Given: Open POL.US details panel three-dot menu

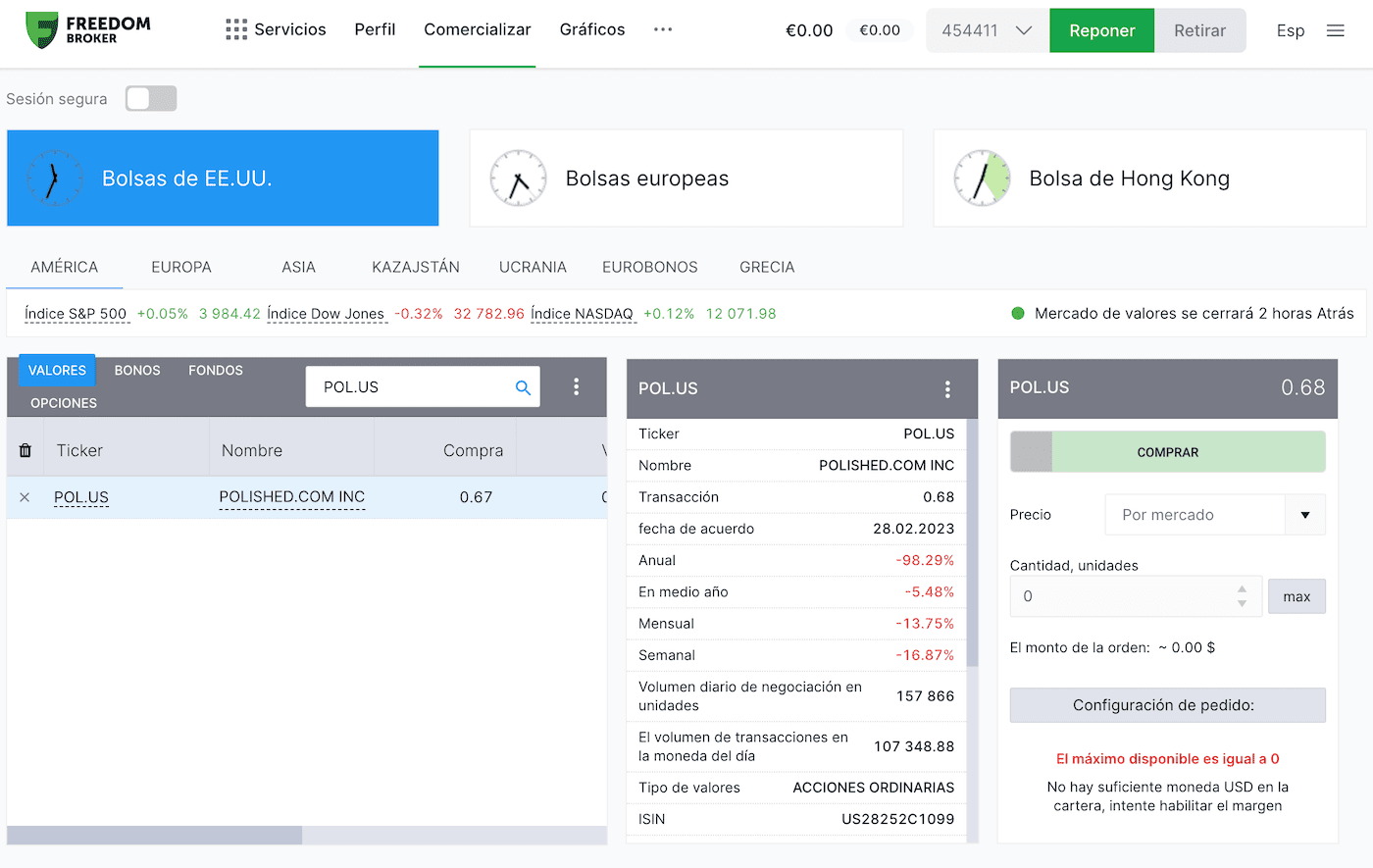Looking at the screenshot, I should pyautogui.click(x=947, y=389).
